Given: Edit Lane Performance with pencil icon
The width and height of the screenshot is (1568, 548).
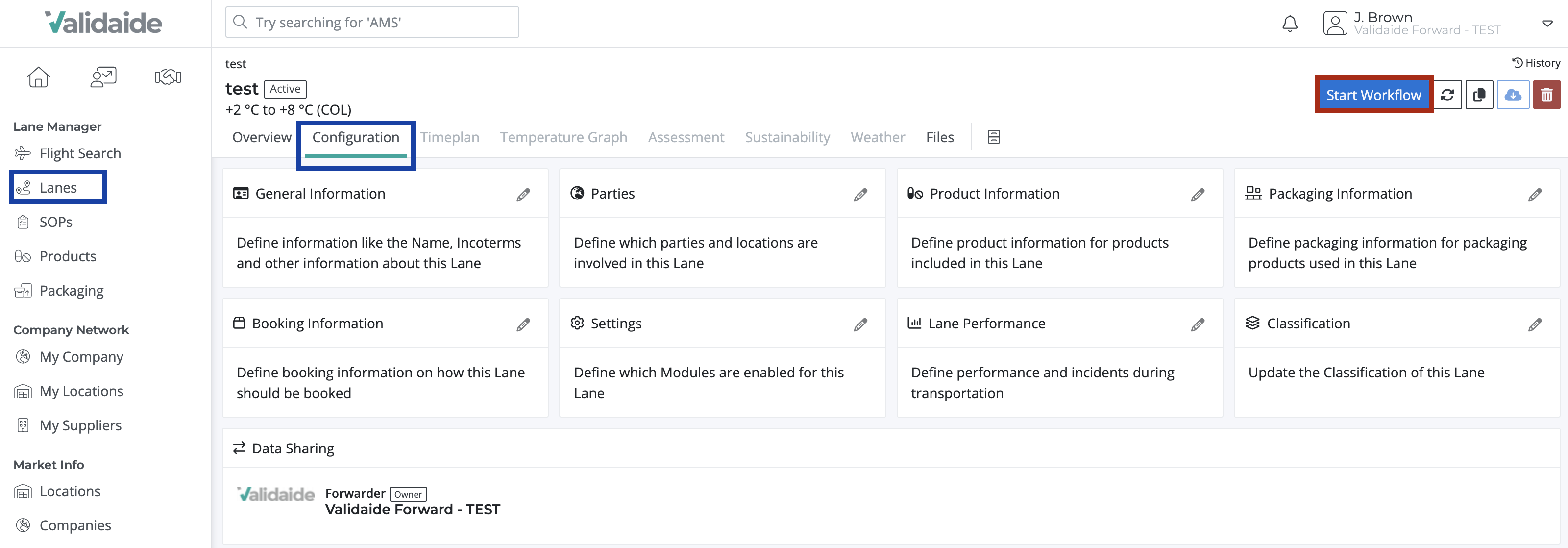Looking at the screenshot, I should (x=1197, y=324).
